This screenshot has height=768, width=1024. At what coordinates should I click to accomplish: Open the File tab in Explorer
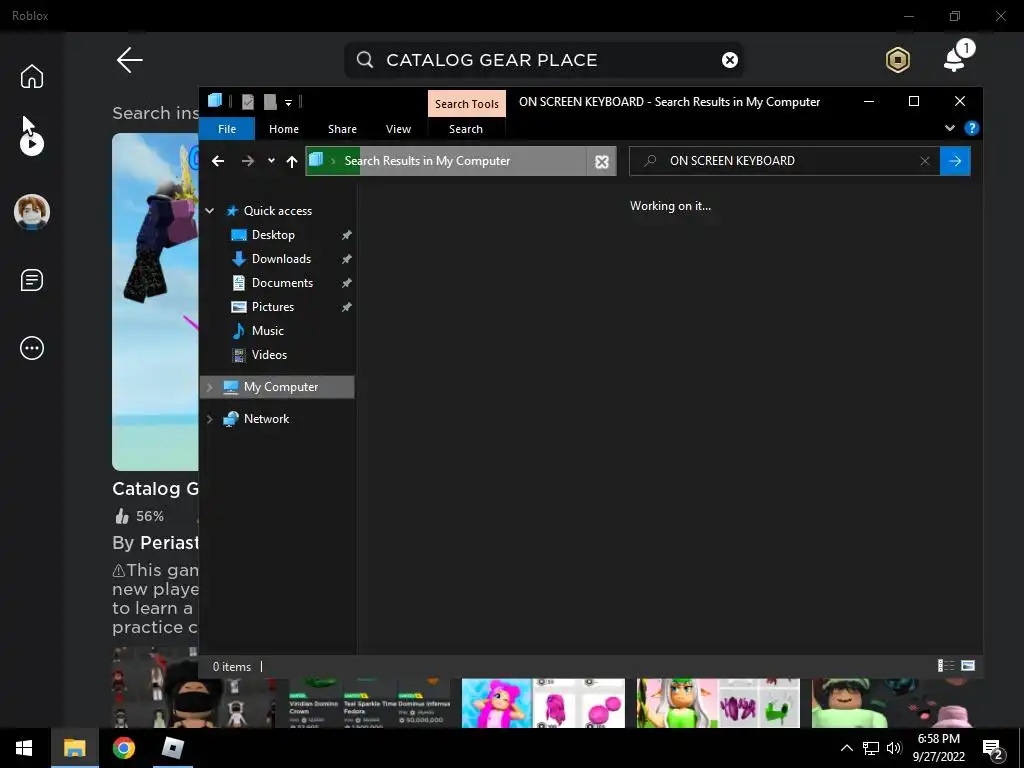point(227,129)
